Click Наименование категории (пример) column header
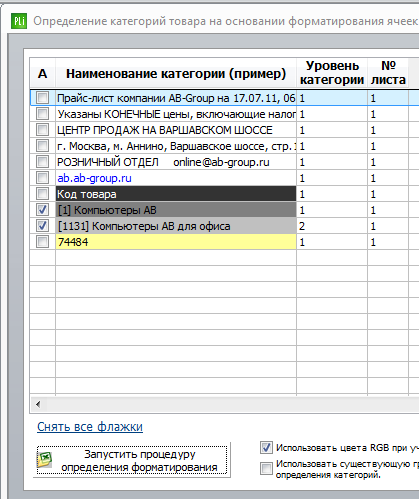 point(176,73)
